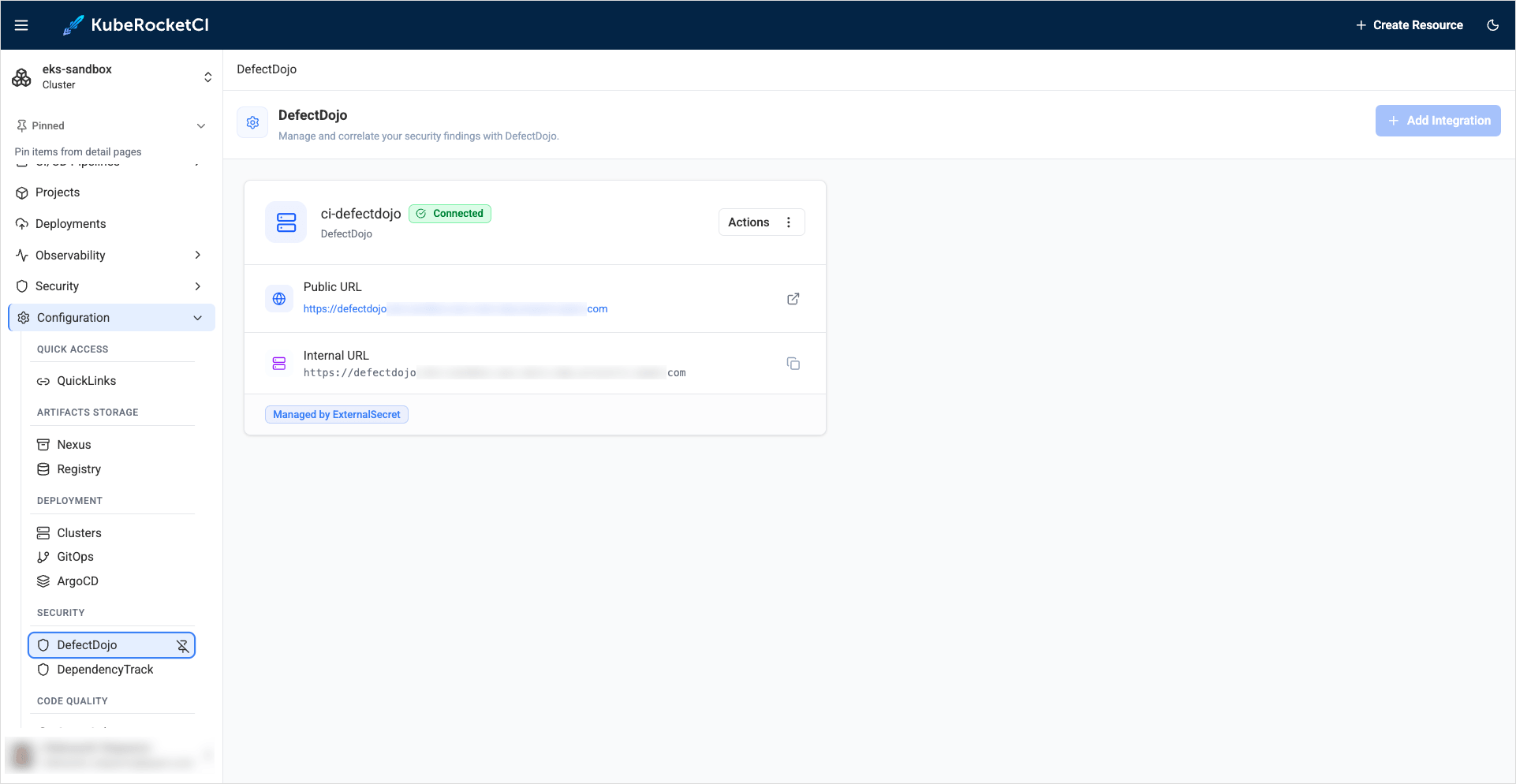1516x784 pixels.
Task: Click the Clusters server icon
Action: click(x=43, y=533)
